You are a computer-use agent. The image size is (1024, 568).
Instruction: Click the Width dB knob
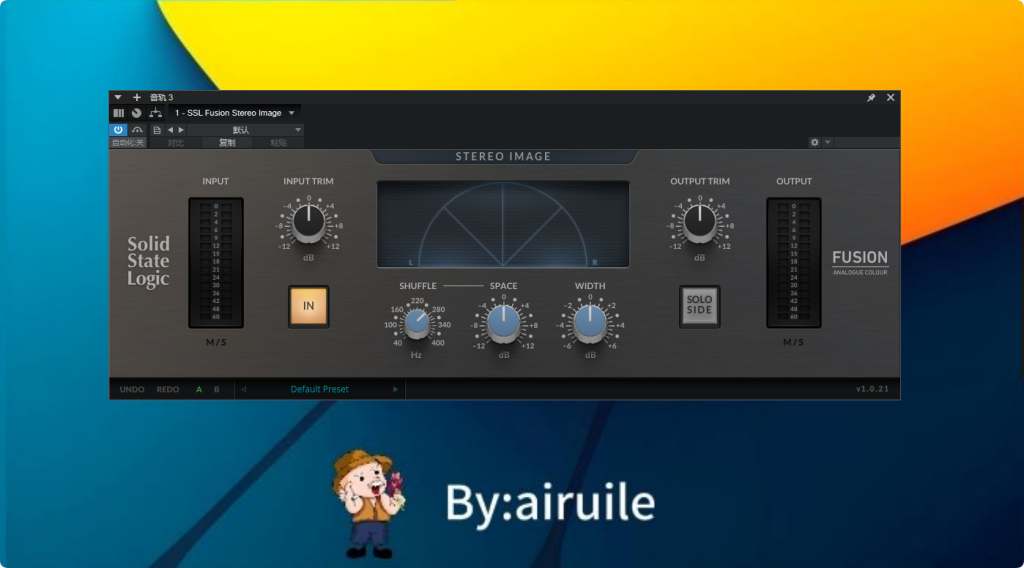coord(590,323)
